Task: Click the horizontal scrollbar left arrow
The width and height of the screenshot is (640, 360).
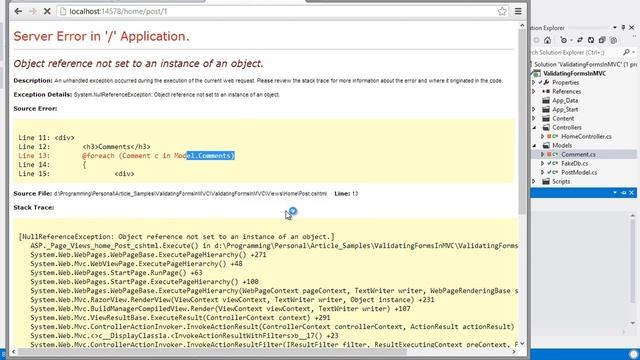Action: [13, 351]
